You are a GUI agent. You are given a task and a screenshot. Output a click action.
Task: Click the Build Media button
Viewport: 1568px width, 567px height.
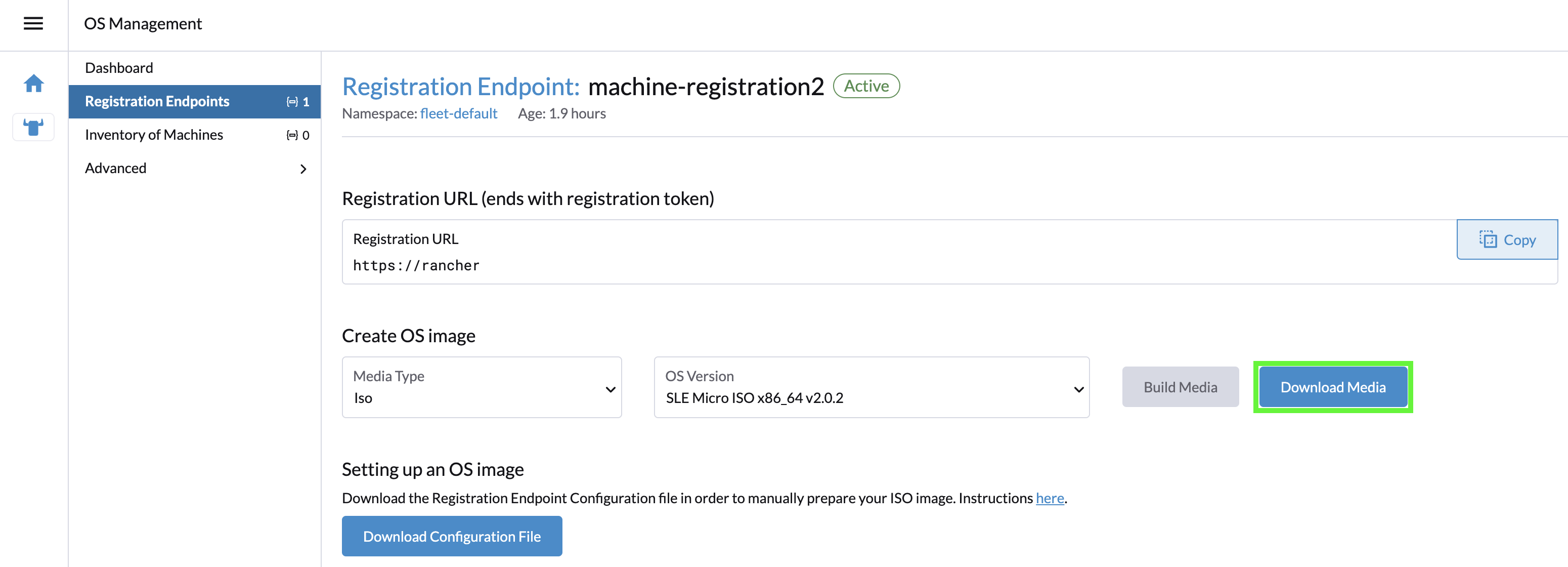(1180, 387)
